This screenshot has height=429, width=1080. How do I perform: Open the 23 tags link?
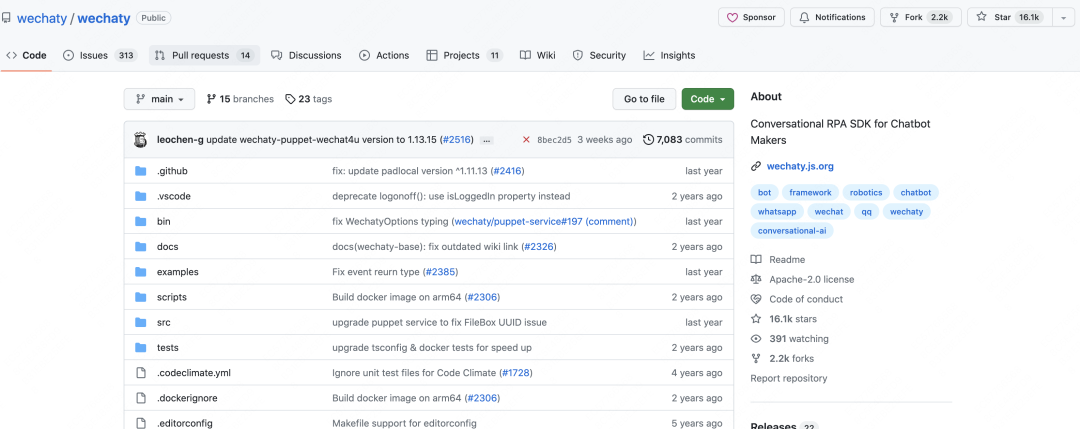coord(308,99)
